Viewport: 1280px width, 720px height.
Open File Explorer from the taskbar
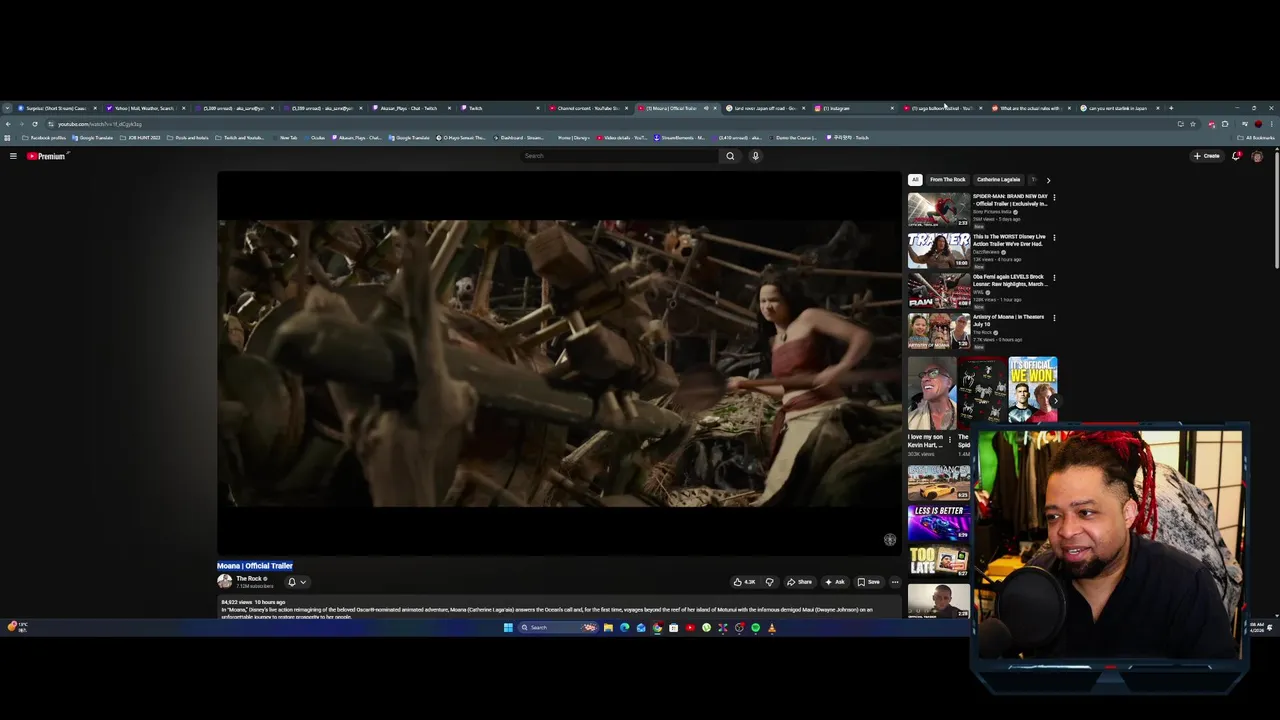click(x=608, y=628)
